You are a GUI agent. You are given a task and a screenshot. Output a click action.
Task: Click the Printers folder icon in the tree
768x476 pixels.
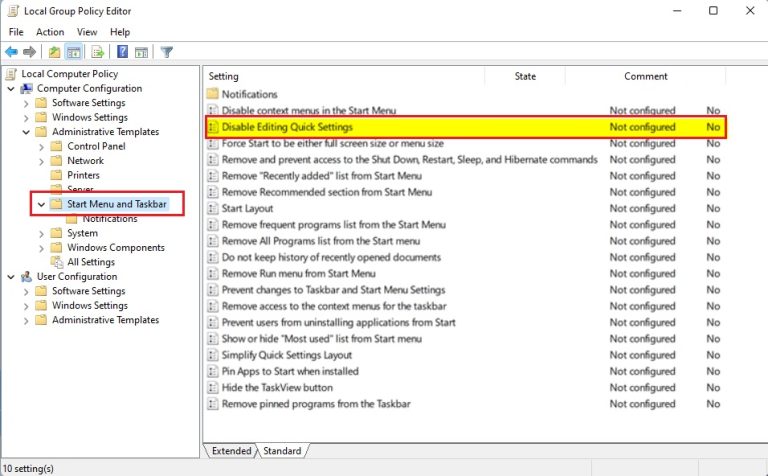[57, 175]
